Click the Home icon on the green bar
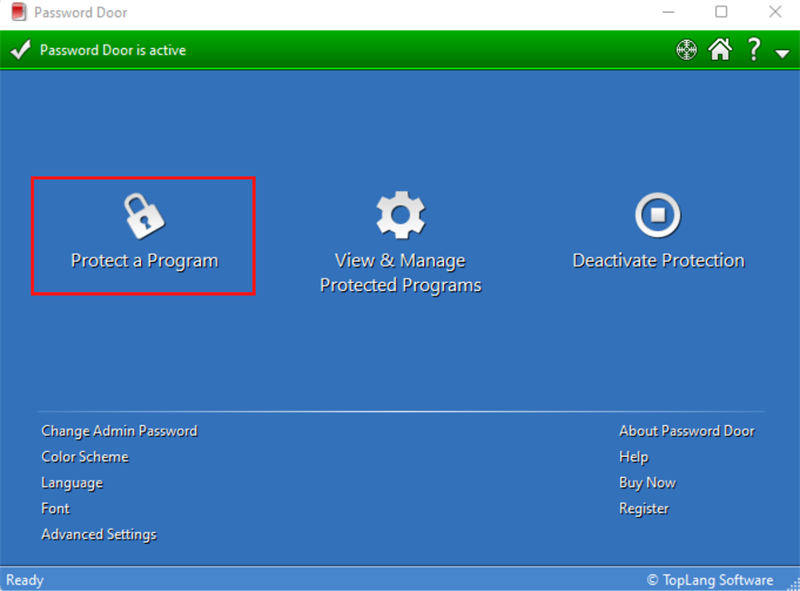Screen dimensions: 800x591 click(719, 49)
